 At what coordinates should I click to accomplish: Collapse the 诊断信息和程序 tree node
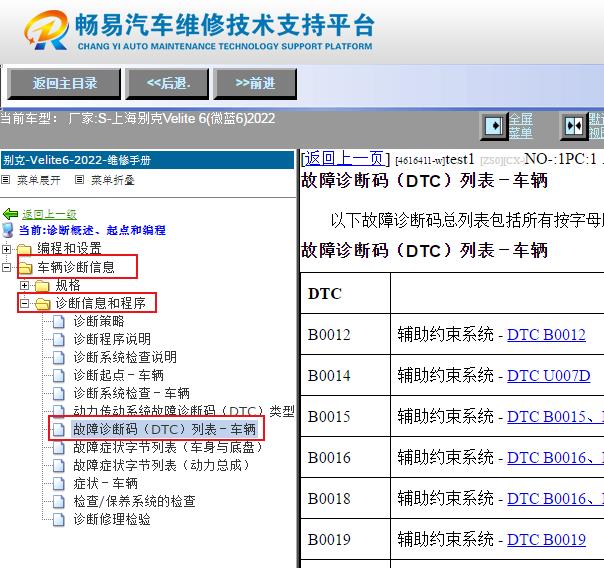[x=24, y=303]
